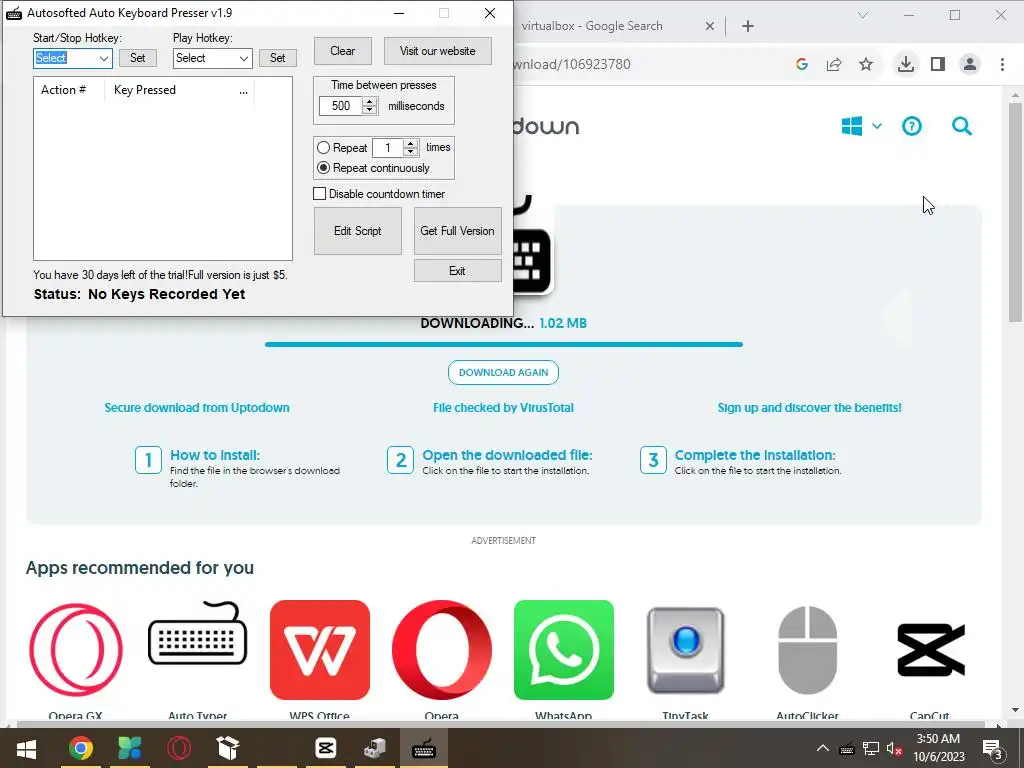Screen dimensions: 1024x768
Task: Click File checked by VirusTotal link
Action: pos(504,408)
